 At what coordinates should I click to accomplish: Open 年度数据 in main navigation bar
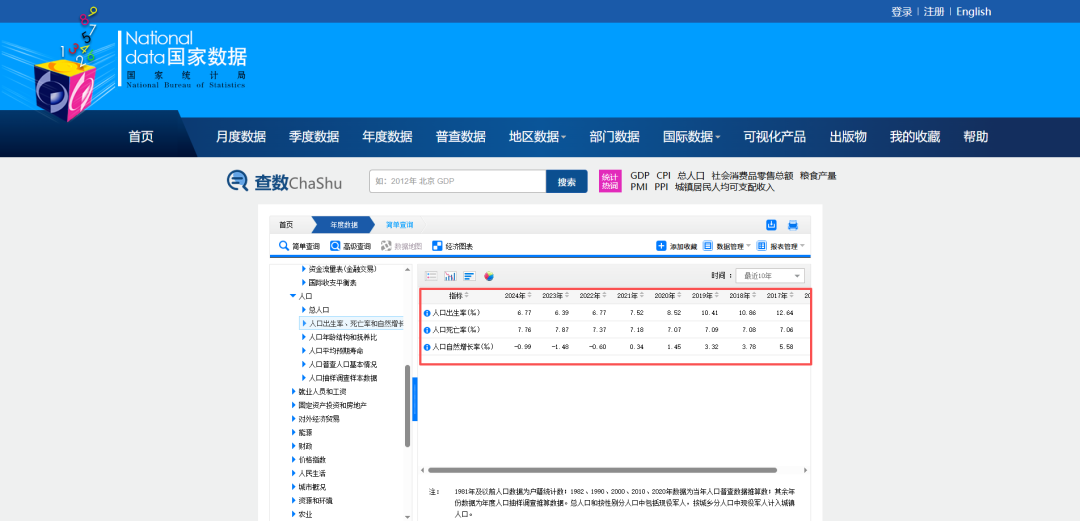point(387,137)
